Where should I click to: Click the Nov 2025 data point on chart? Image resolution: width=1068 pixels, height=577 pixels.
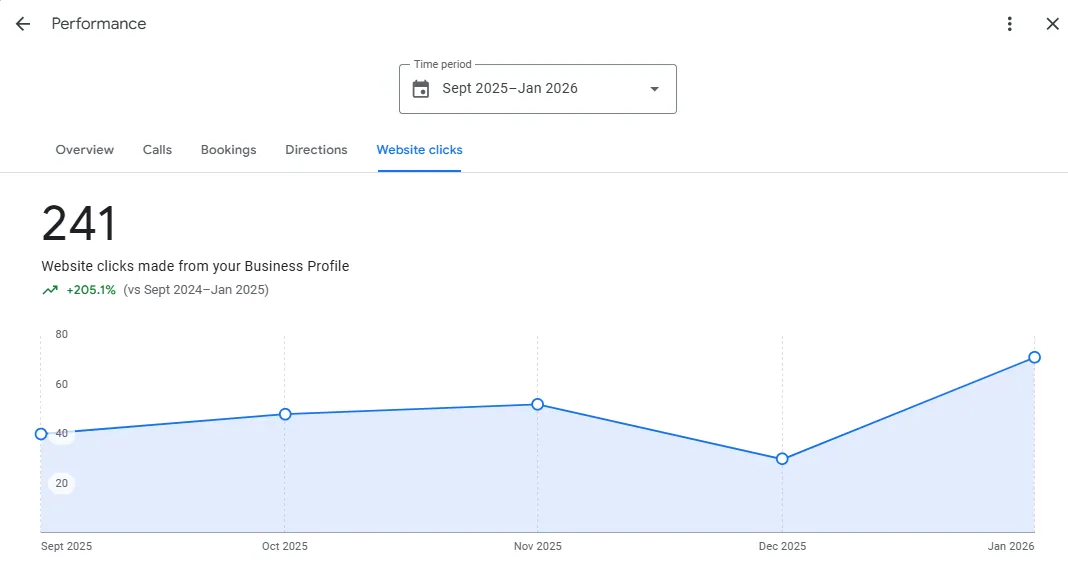click(x=537, y=405)
